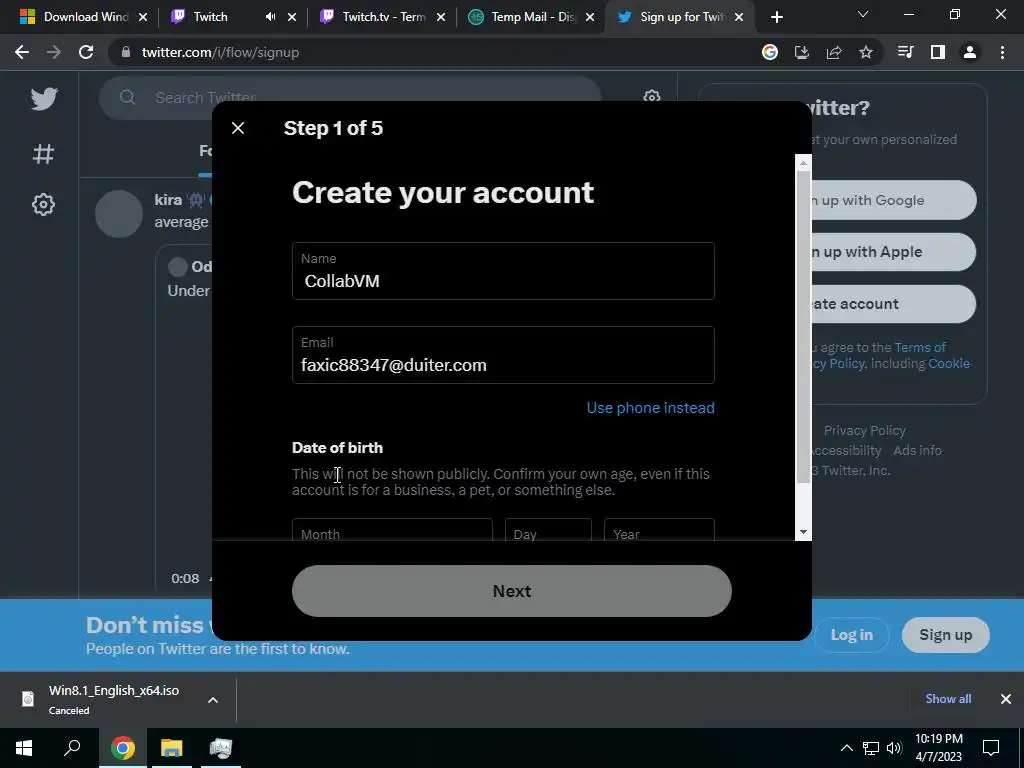Viewport: 1024px width, 768px height.
Task: Click dialog scrollbar up arrow
Action: pos(803,163)
